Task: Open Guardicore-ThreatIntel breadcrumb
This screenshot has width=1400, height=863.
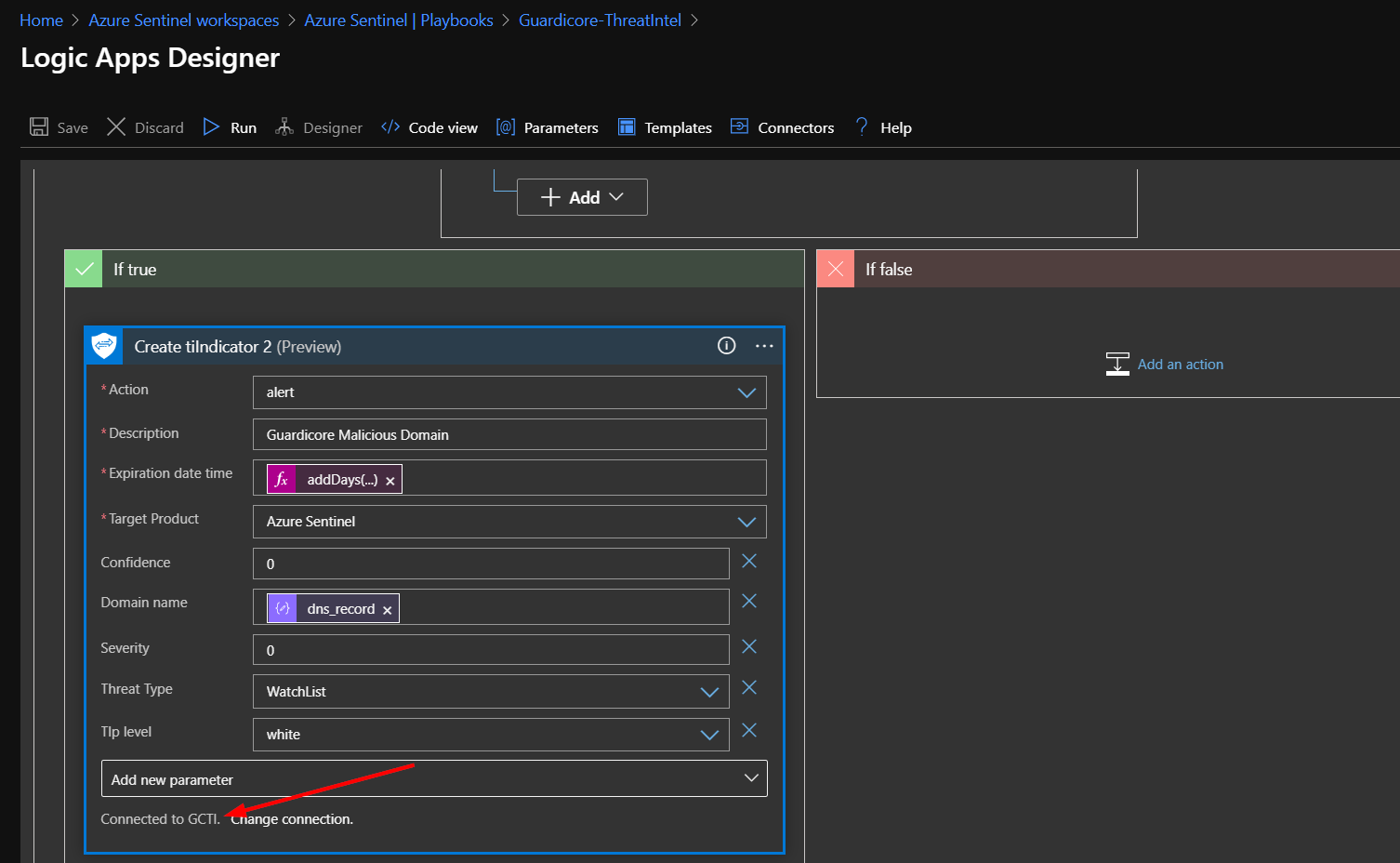Action: 600,20
